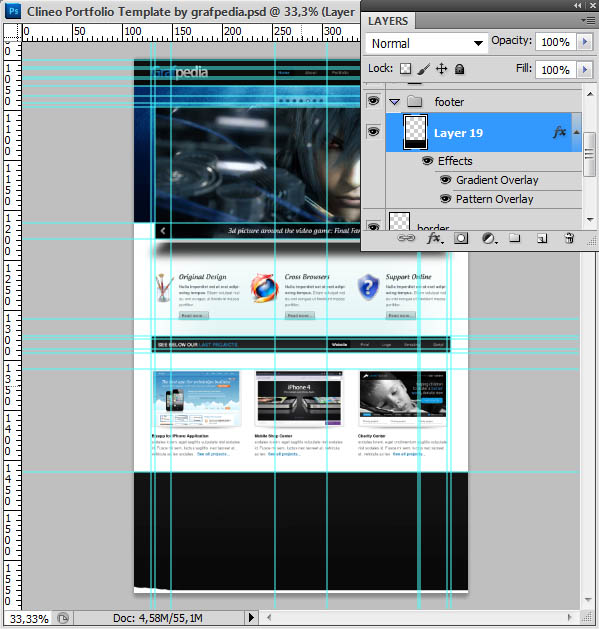Select the LAYERS panel tab
The height and width of the screenshot is (629, 599).
point(388,21)
